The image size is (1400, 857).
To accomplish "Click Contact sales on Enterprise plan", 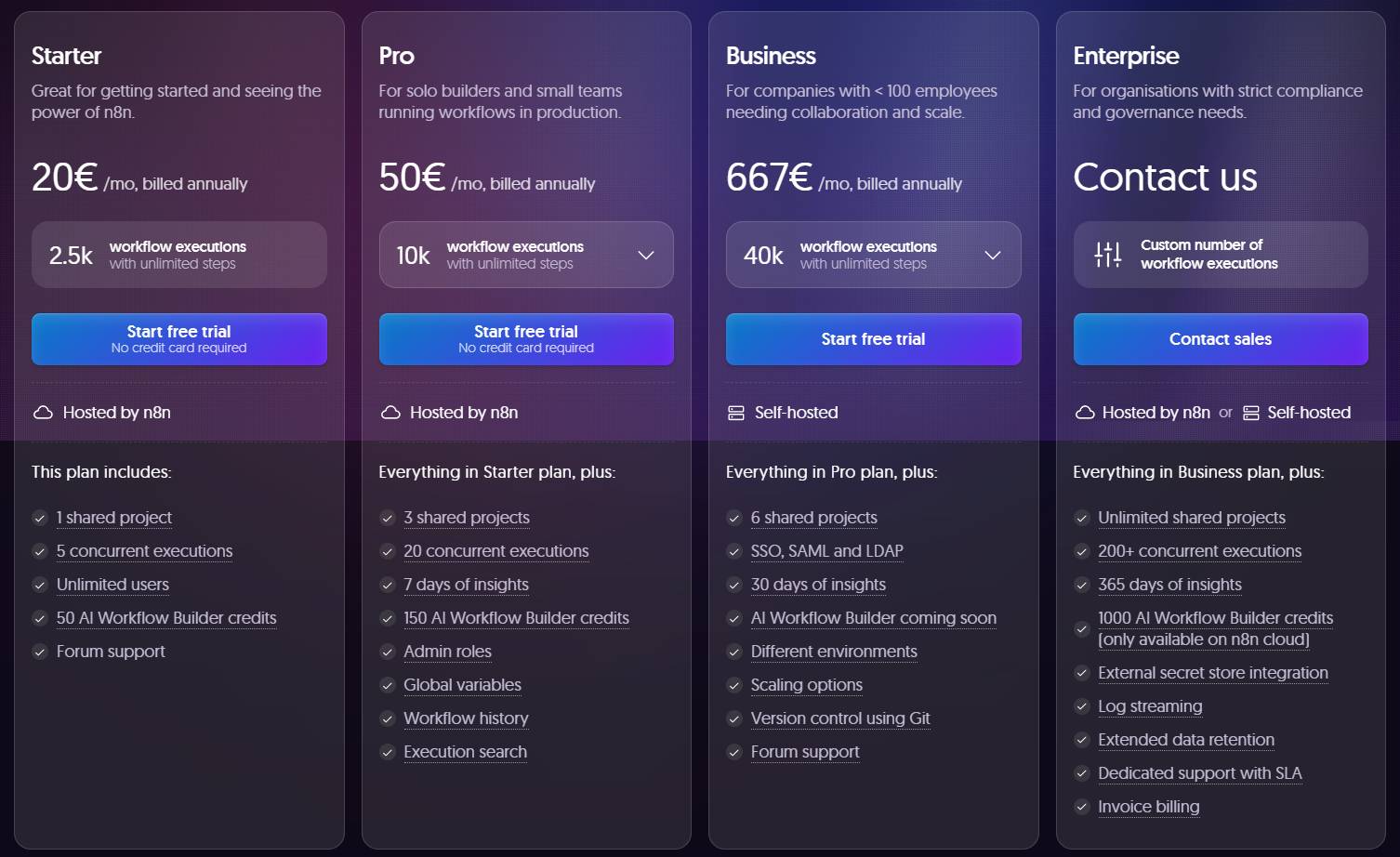I will 1221,338.
